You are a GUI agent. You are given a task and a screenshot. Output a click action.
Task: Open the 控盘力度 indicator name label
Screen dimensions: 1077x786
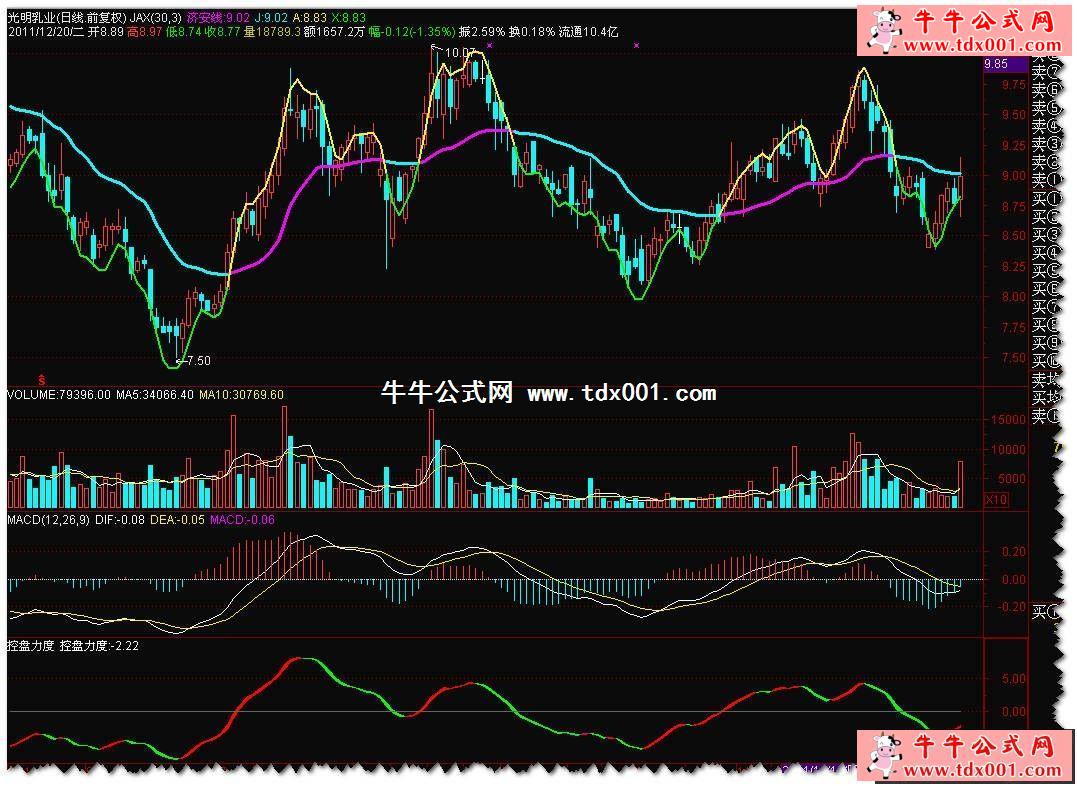30,646
